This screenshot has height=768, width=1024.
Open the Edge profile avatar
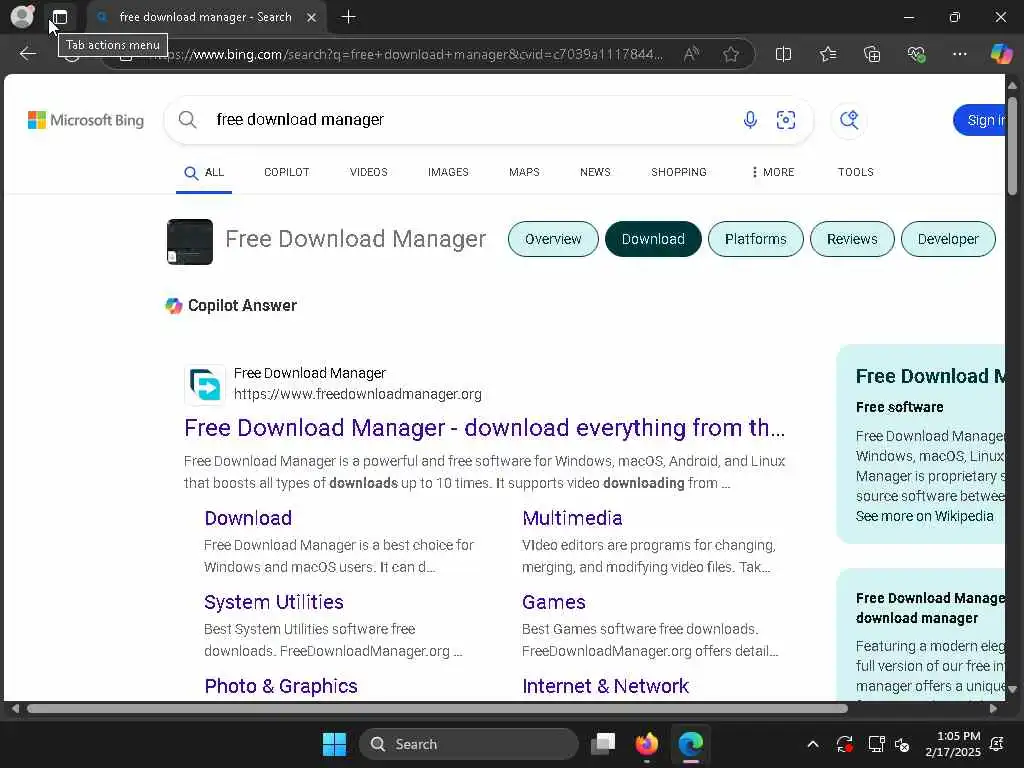22,16
